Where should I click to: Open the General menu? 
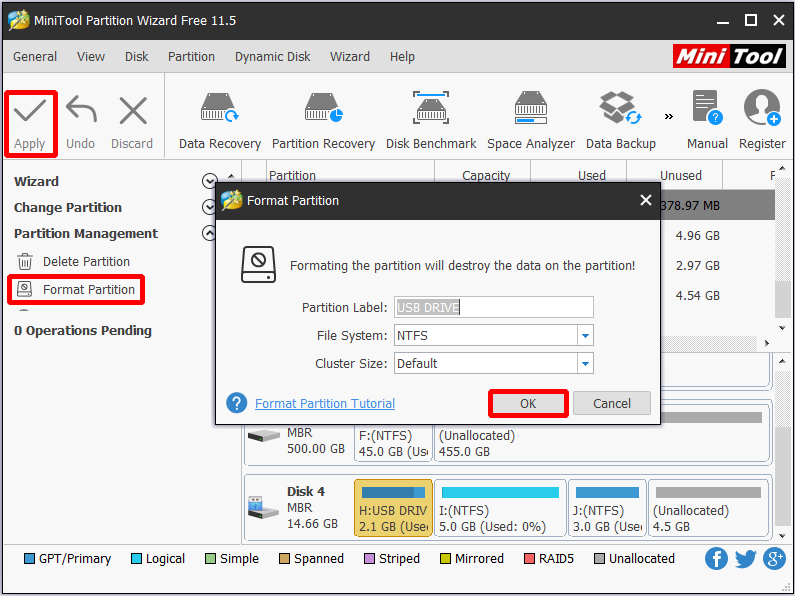pyautogui.click(x=35, y=56)
